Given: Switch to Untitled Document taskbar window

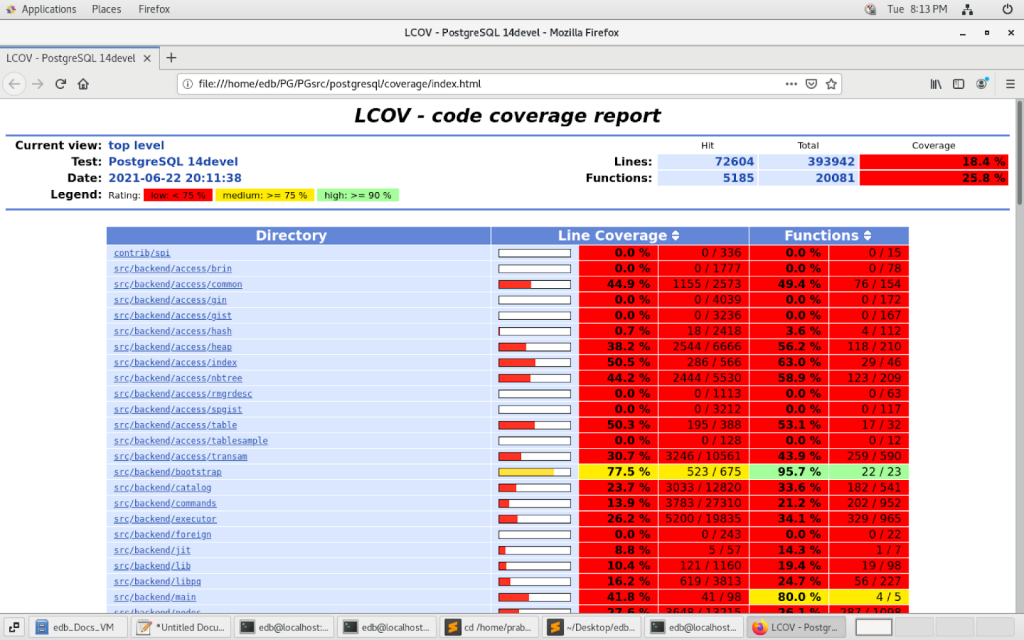Looking at the screenshot, I should [x=182, y=627].
